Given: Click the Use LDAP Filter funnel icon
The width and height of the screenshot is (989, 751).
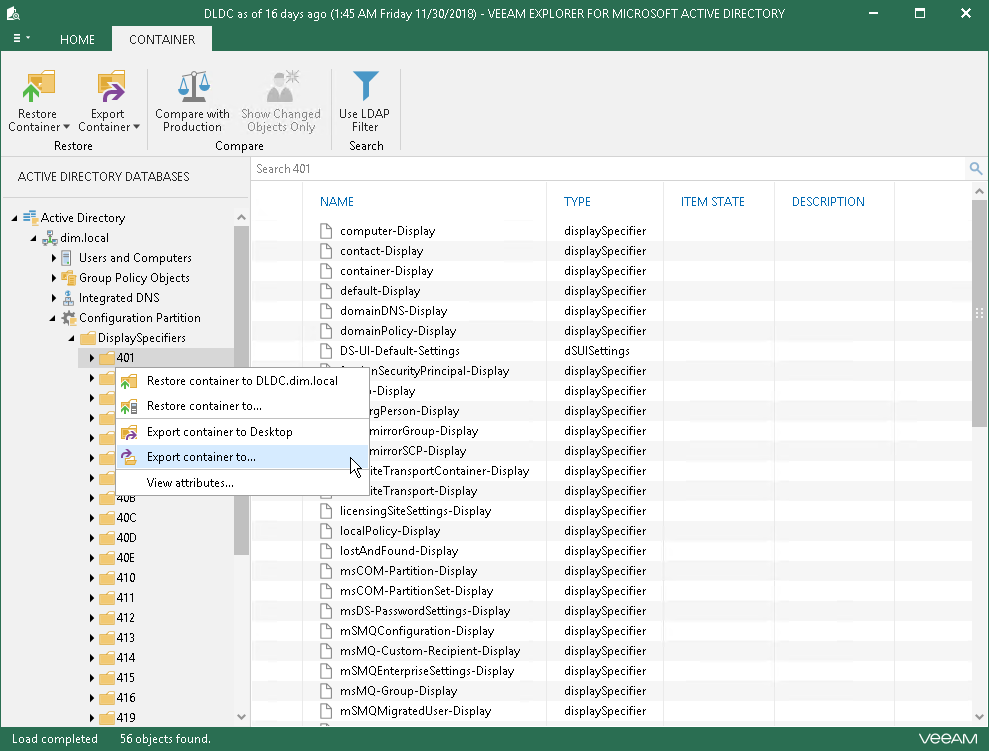Looking at the screenshot, I should (365, 88).
